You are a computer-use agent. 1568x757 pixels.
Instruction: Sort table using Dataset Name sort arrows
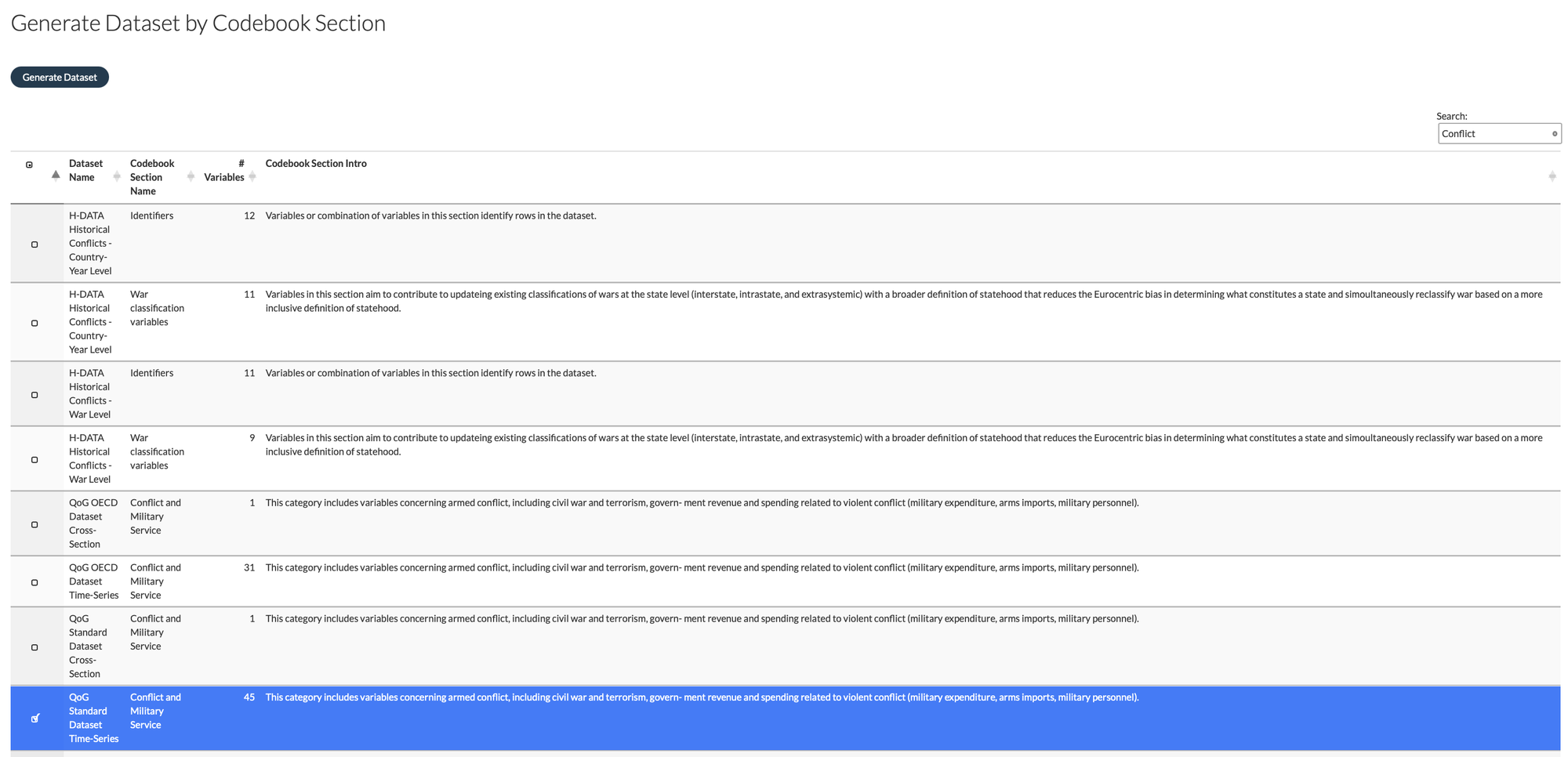click(x=117, y=177)
